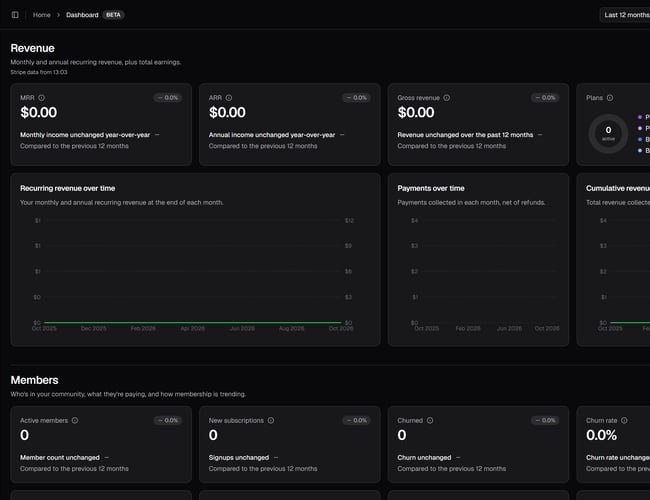Select the Dashboard breadcrumb
This screenshot has width=650, height=500.
coord(82,15)
